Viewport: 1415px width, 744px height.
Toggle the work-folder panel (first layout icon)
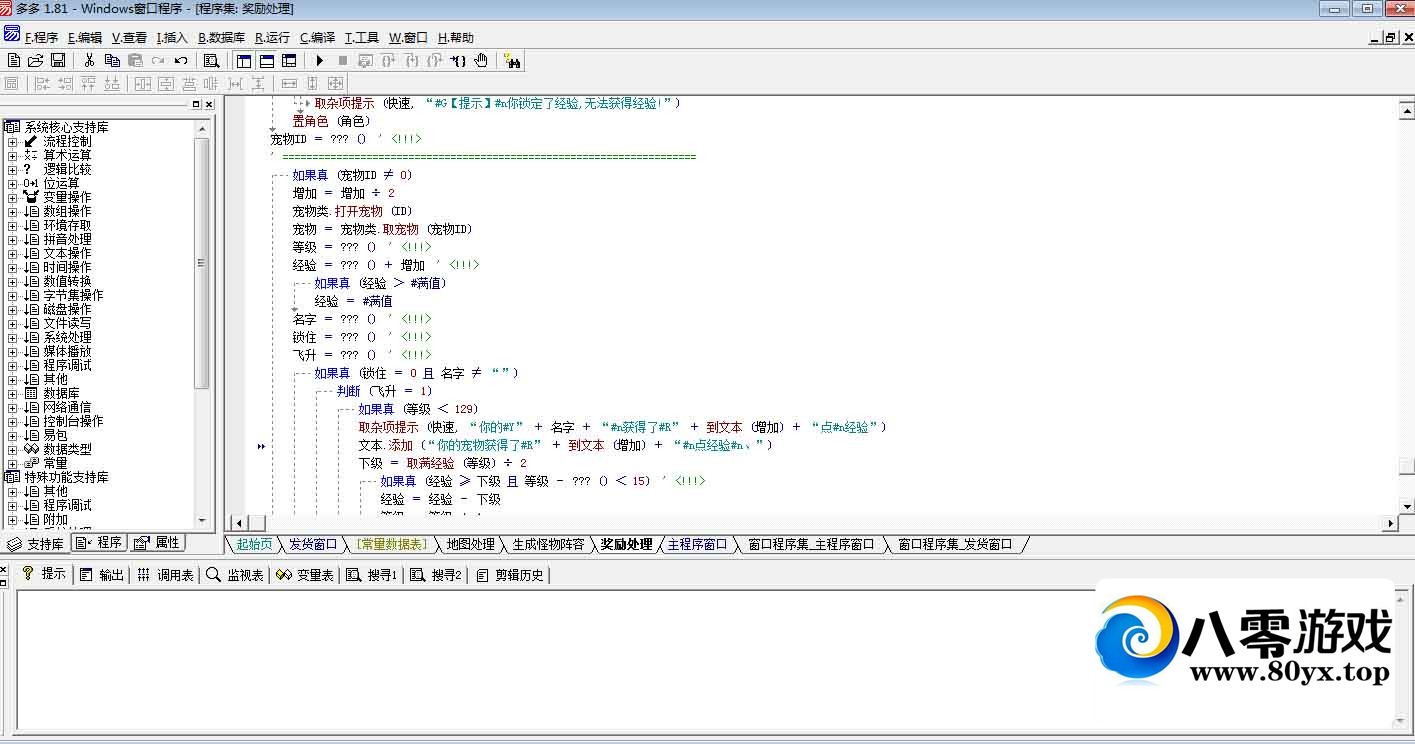(x=243, y=61)
